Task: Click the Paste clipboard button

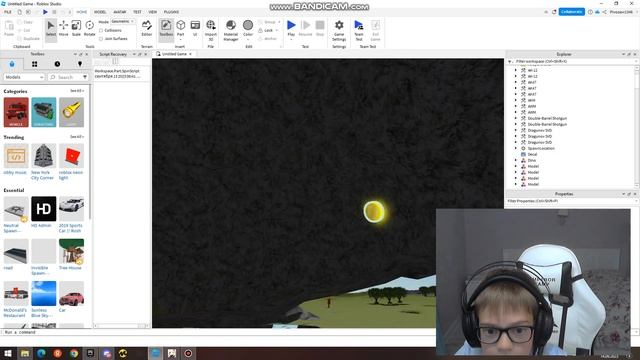Action: 9,29
